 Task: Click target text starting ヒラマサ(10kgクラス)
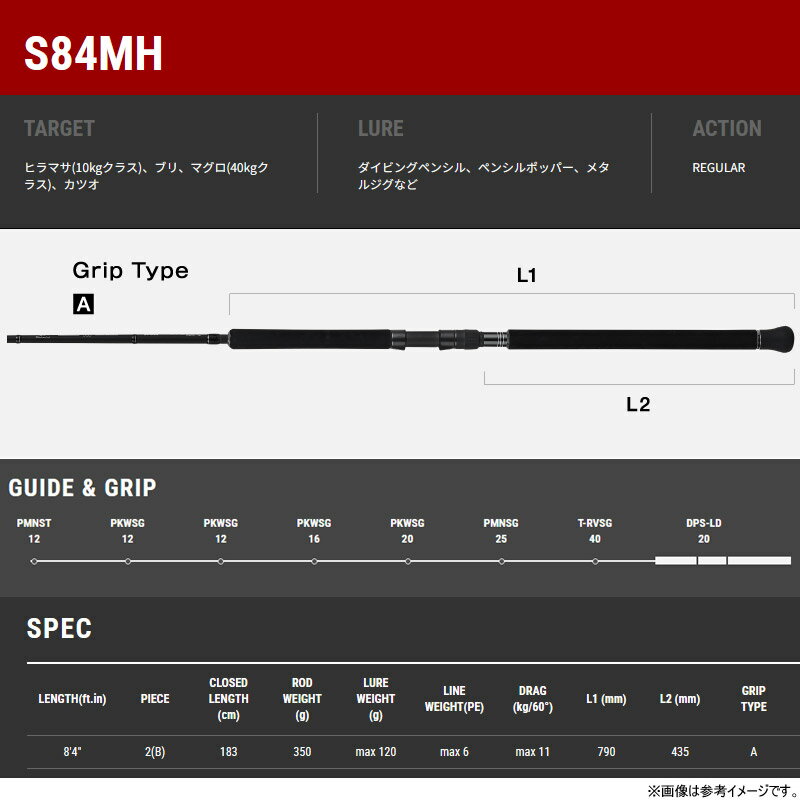146,176
